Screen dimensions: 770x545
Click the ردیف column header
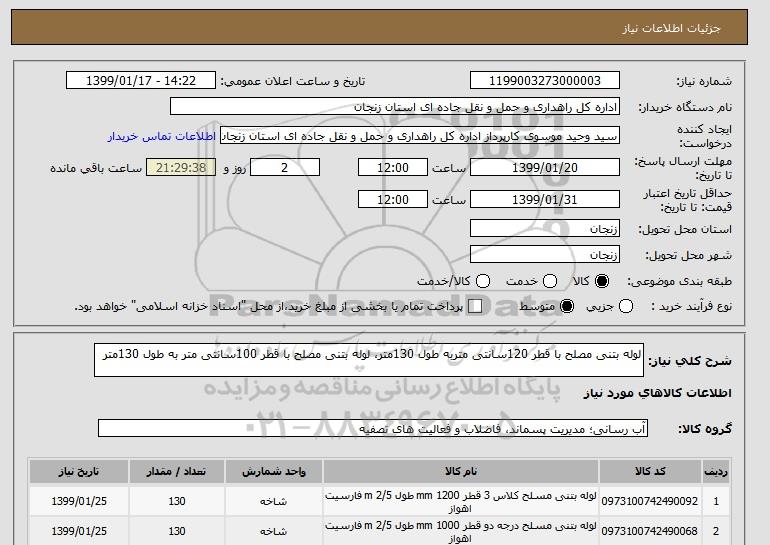(x=716, y=471)
